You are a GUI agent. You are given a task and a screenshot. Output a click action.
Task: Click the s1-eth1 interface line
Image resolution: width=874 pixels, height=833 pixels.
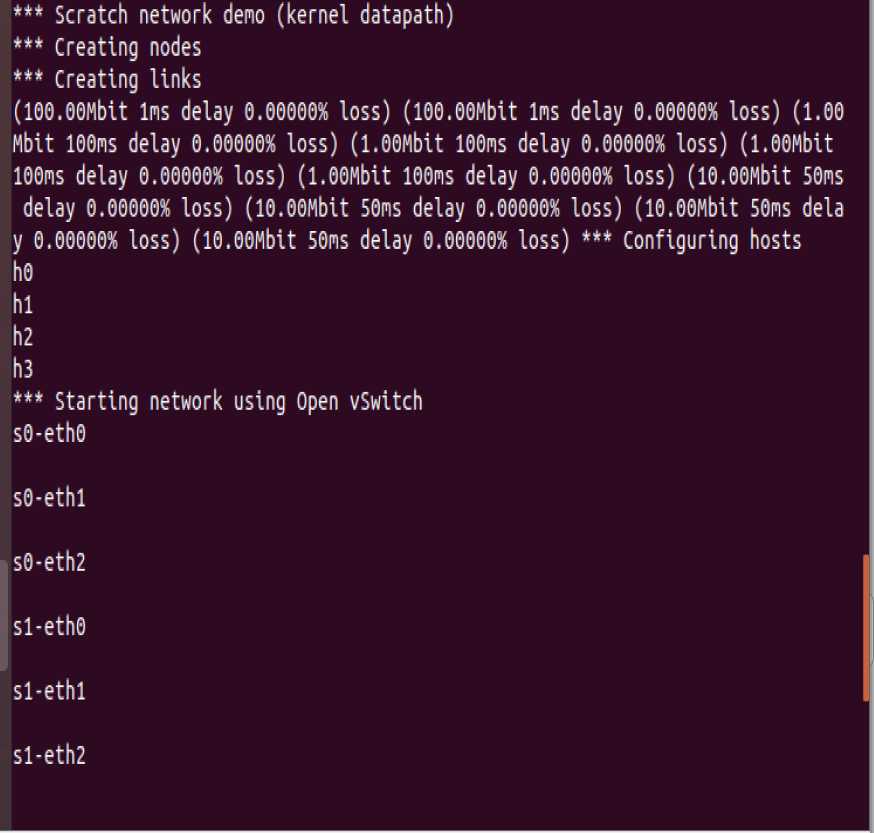49,691
